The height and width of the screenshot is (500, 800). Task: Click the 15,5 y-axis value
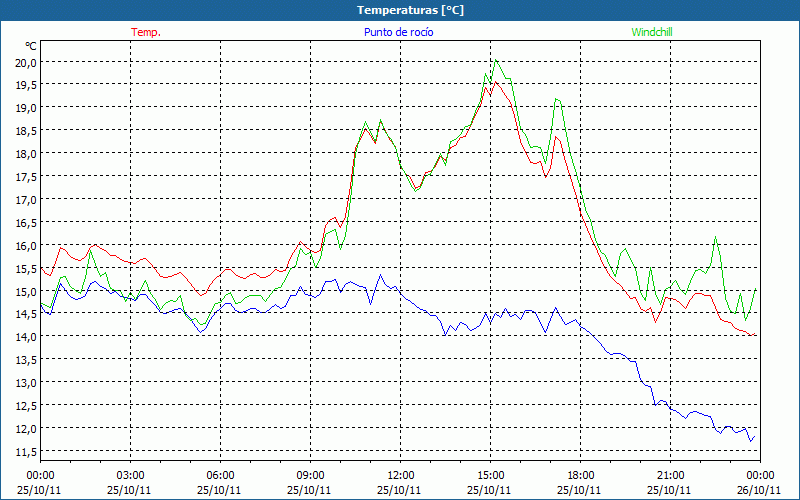27,268
